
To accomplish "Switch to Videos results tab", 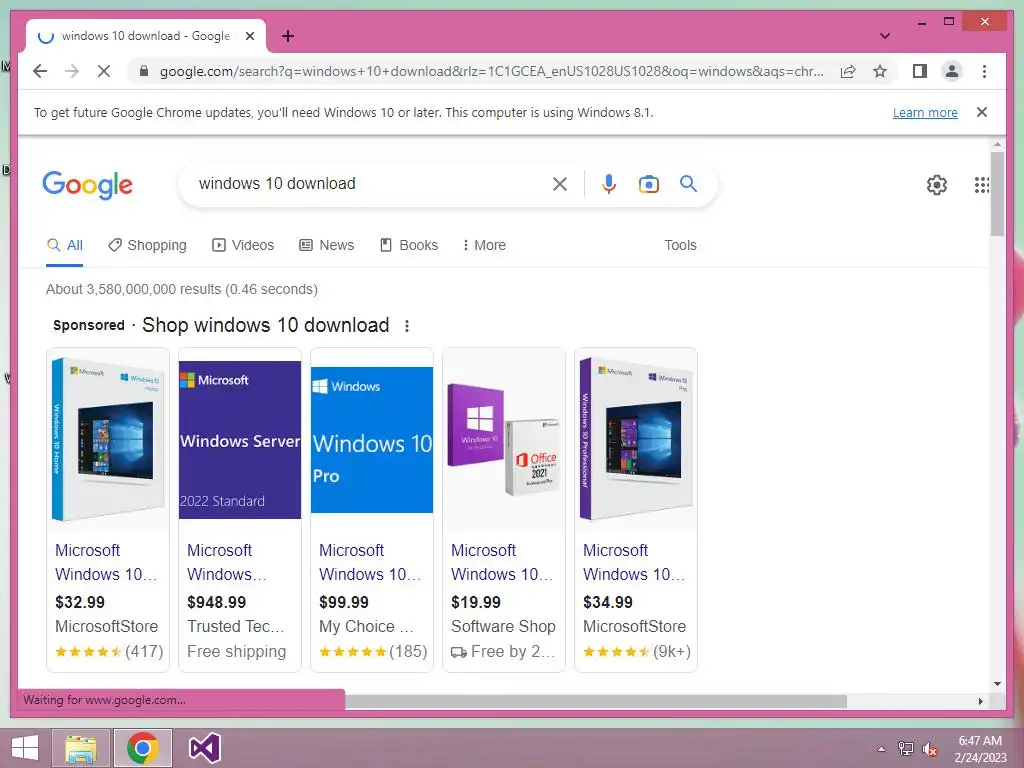I will pos(243,246).
